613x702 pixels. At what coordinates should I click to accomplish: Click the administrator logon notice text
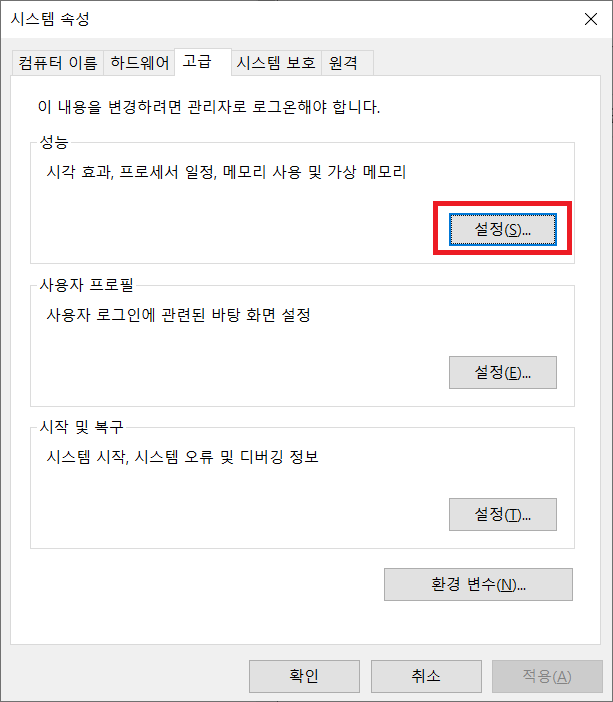[x=209, y=107]
